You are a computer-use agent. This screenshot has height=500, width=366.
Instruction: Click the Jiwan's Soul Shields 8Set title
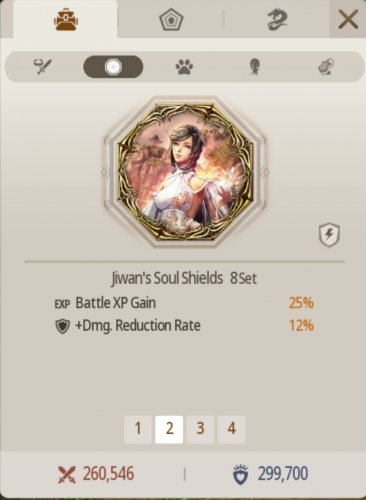pyautogui.click(x=184, y=278)
